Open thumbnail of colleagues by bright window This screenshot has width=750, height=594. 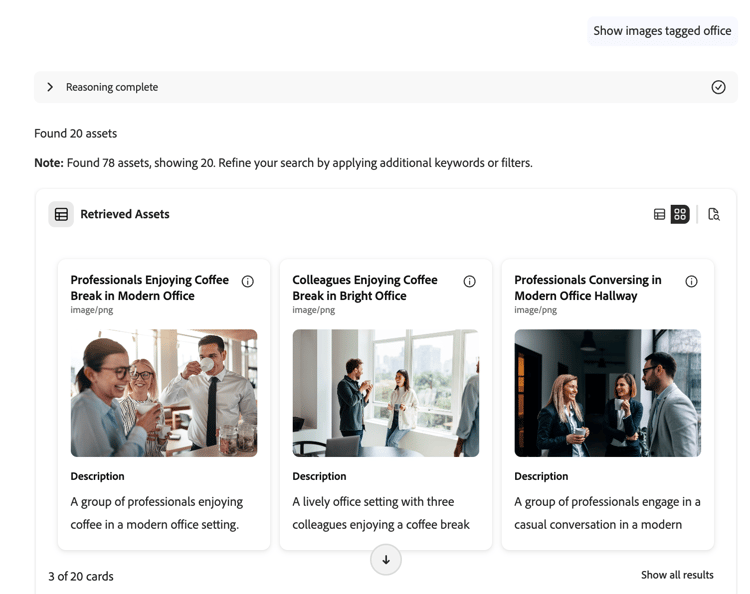[x=386, y=393]
